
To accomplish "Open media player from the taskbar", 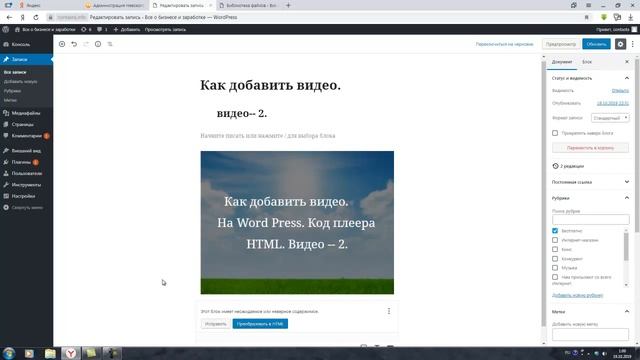I will 29,353.
